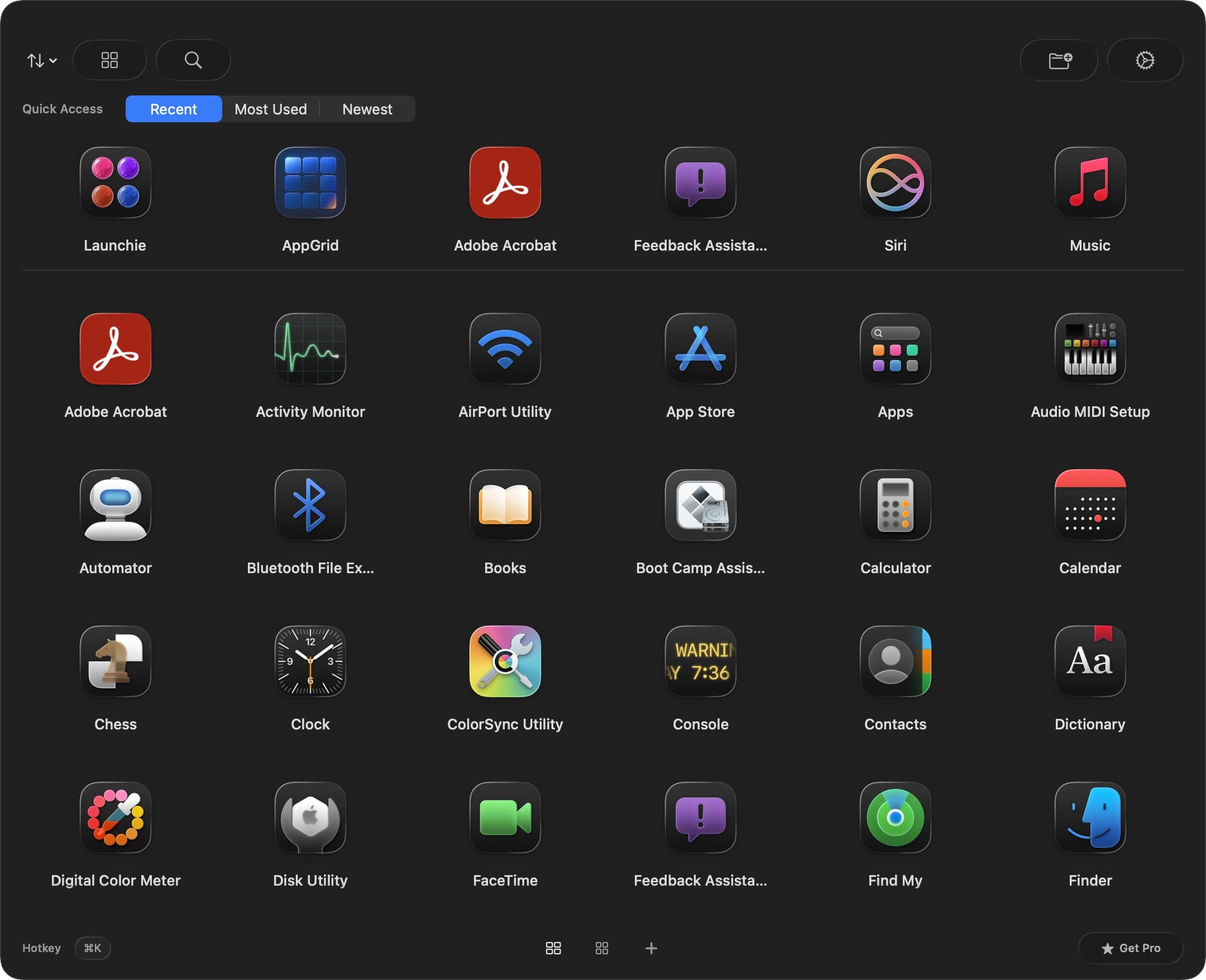1206x980 pixels.
Task: Click the new folder button
Action: click(1059, 60)
